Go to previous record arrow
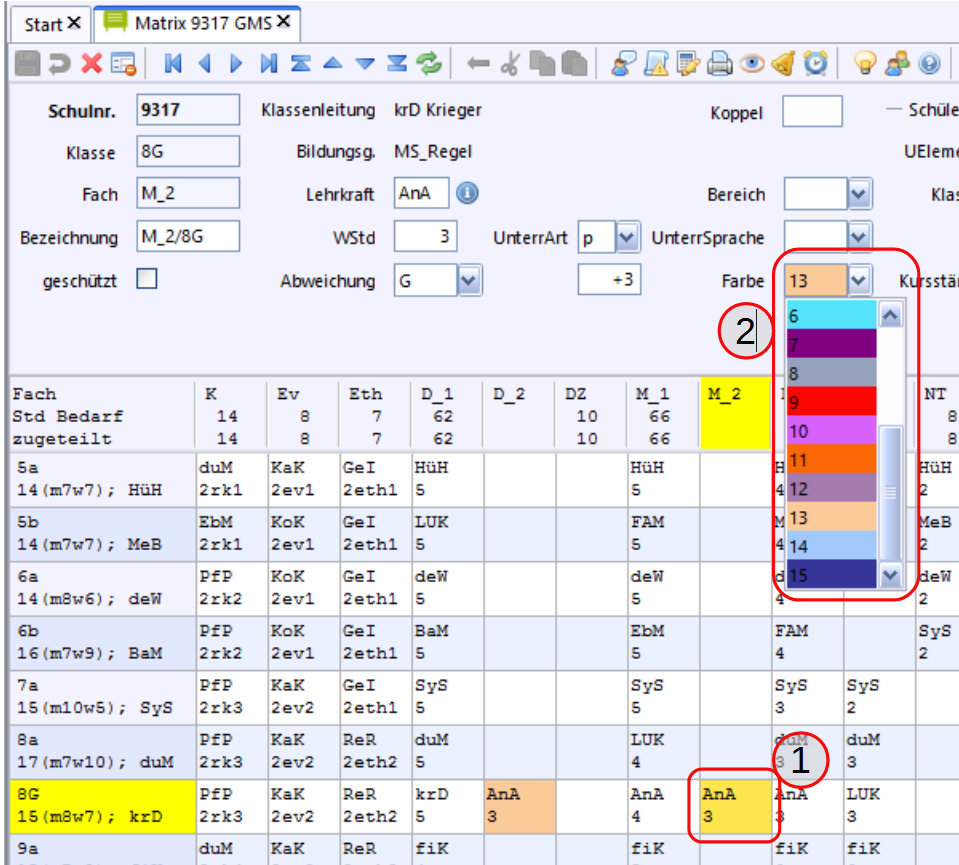The width and height of the screenshot is (959, 865). click(205, 63)
